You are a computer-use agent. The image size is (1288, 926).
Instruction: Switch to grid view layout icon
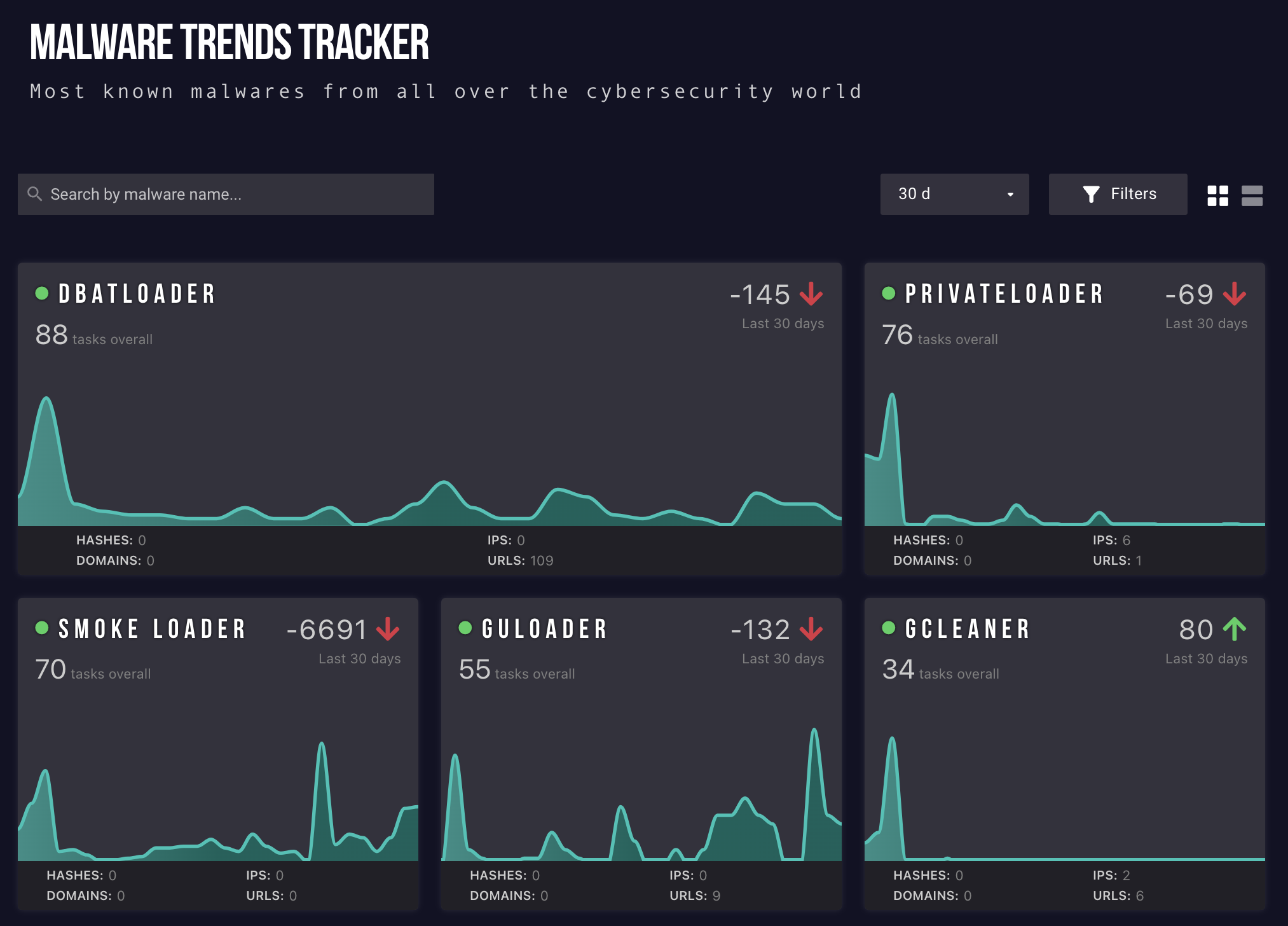coord(1217,195)
